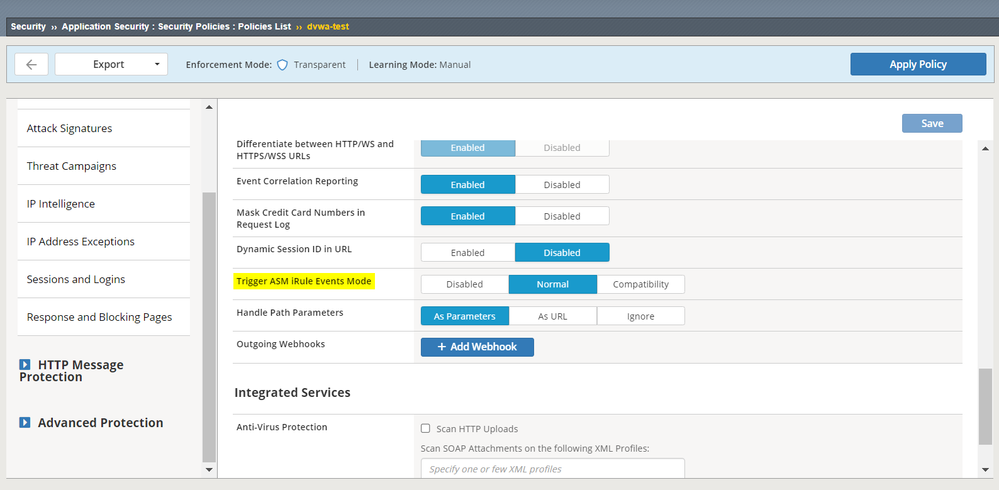Go to IP Intelligence settings

click(x=61, y=204)
